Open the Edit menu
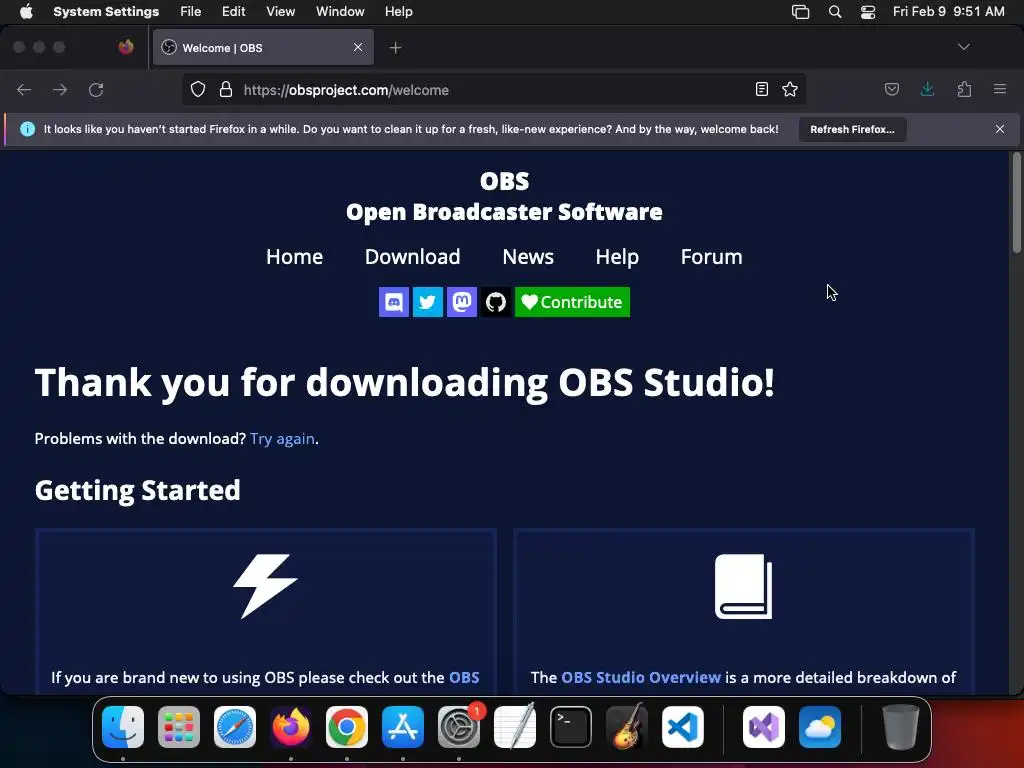1024x768 pixels. (233, 12)
